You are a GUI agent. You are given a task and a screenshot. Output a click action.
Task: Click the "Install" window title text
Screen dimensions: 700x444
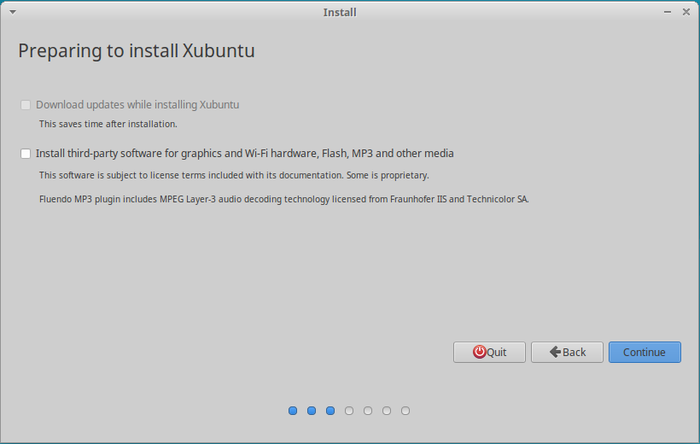pos(340,12)
